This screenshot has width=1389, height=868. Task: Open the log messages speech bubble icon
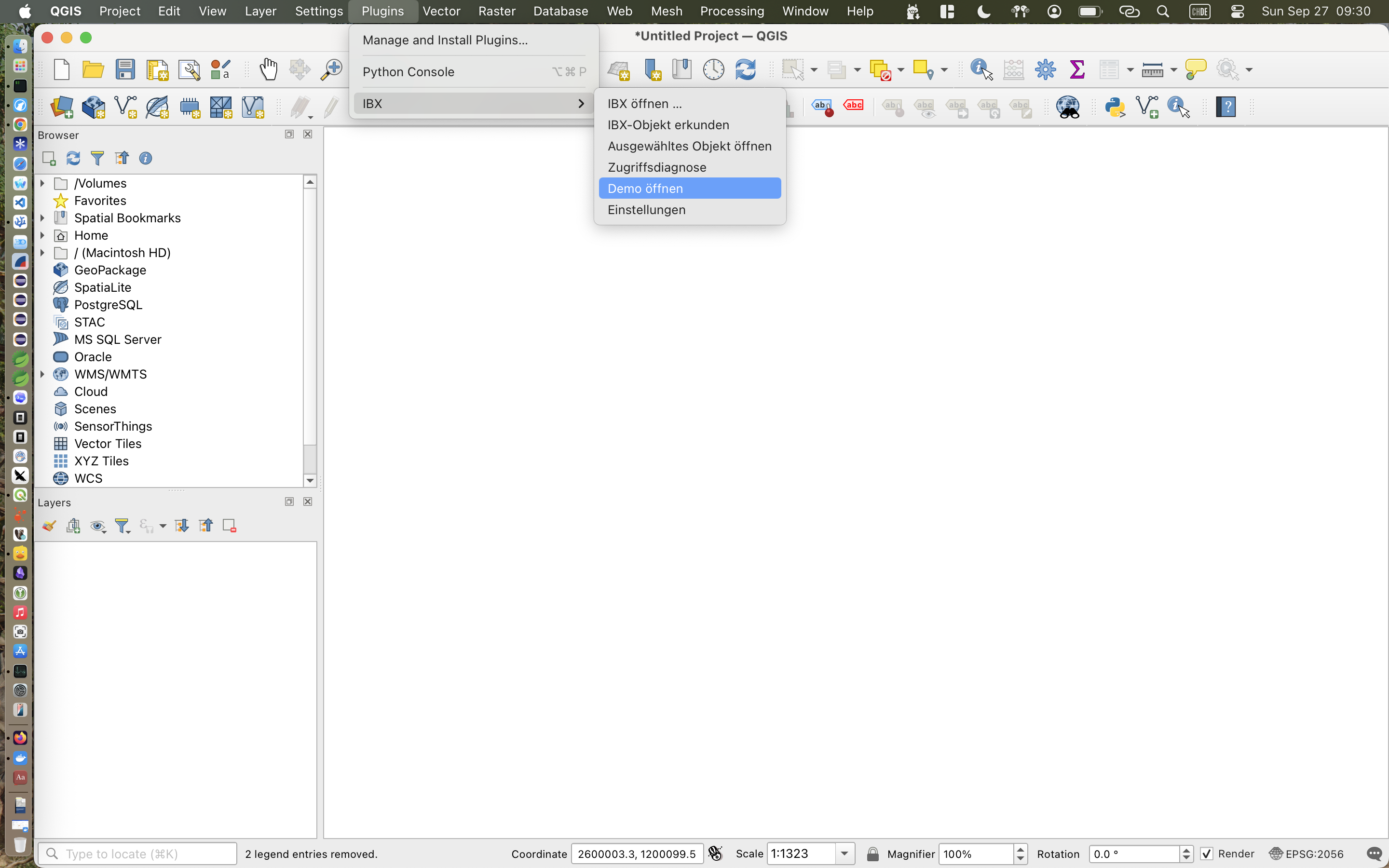[x=1374, y=854]
